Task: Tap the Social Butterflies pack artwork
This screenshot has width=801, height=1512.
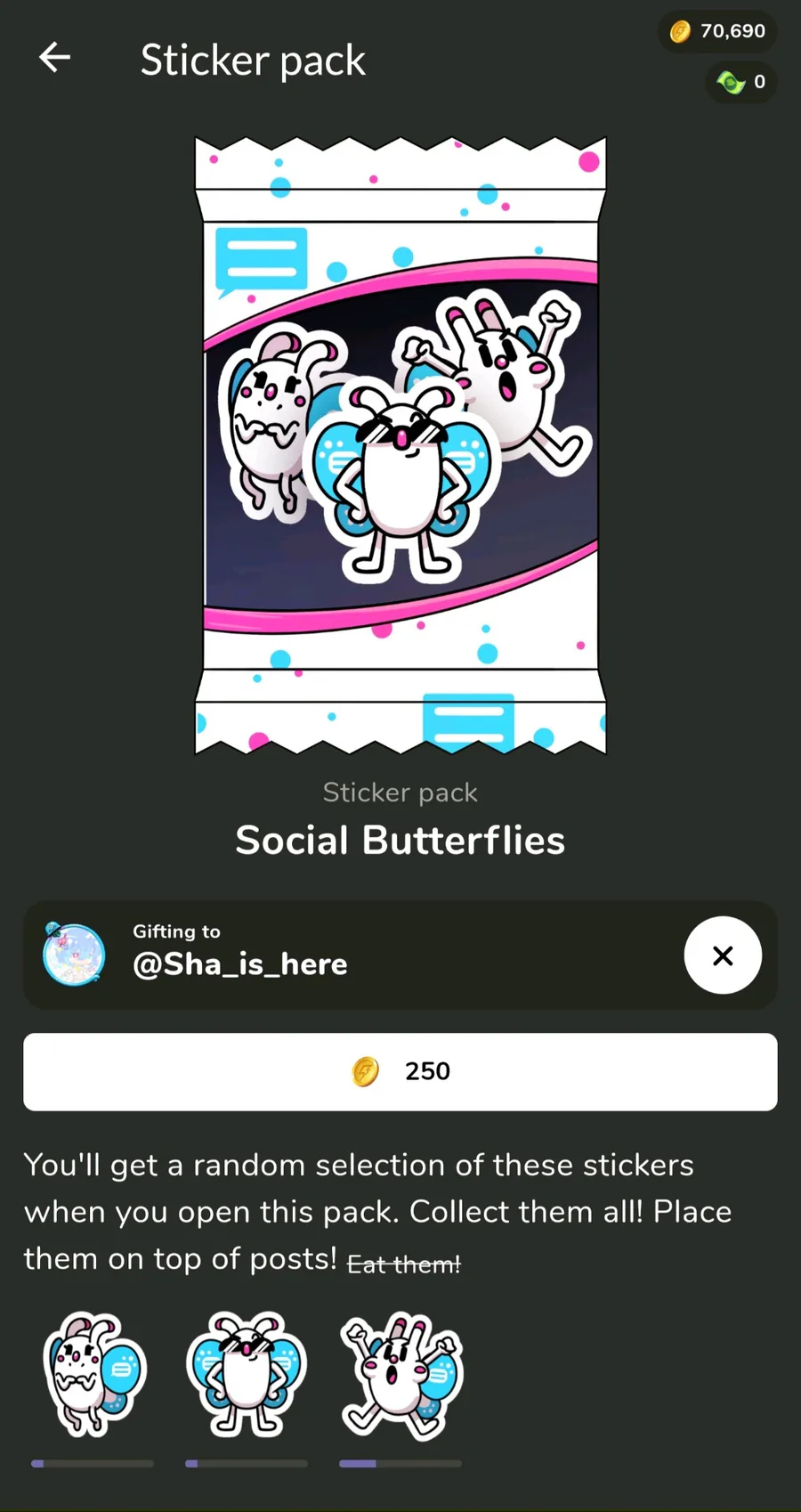Action: [x=400, y=445]
